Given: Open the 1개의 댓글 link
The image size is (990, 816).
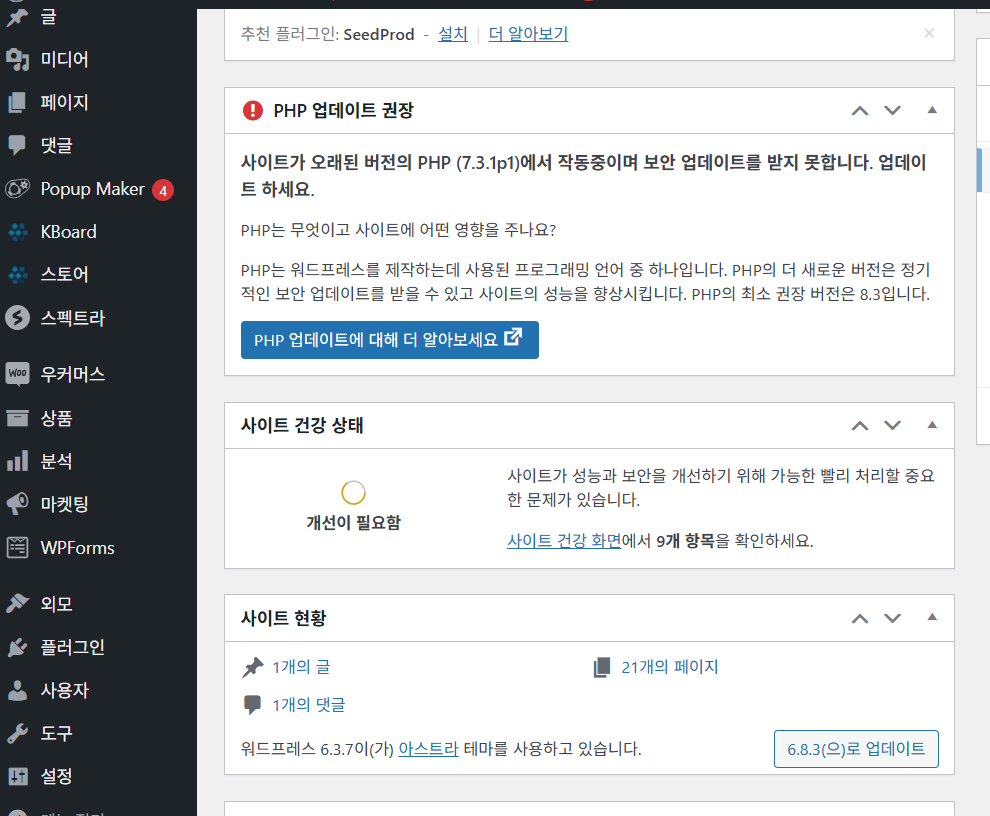Looking at the screenshot, I should 309,705.
